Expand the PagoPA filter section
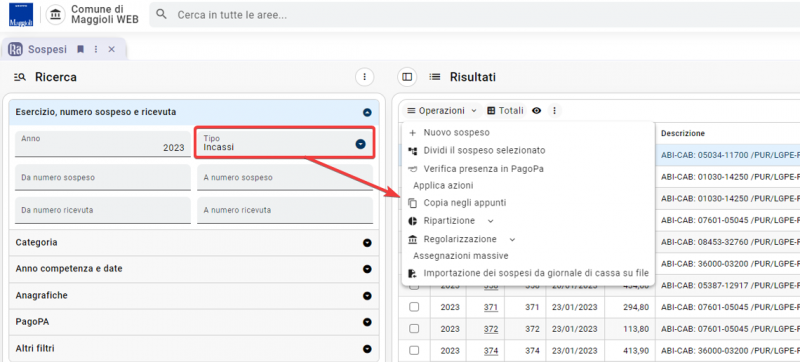The width and height of the screenshot is (800, 362). click(x=194, y=322)
